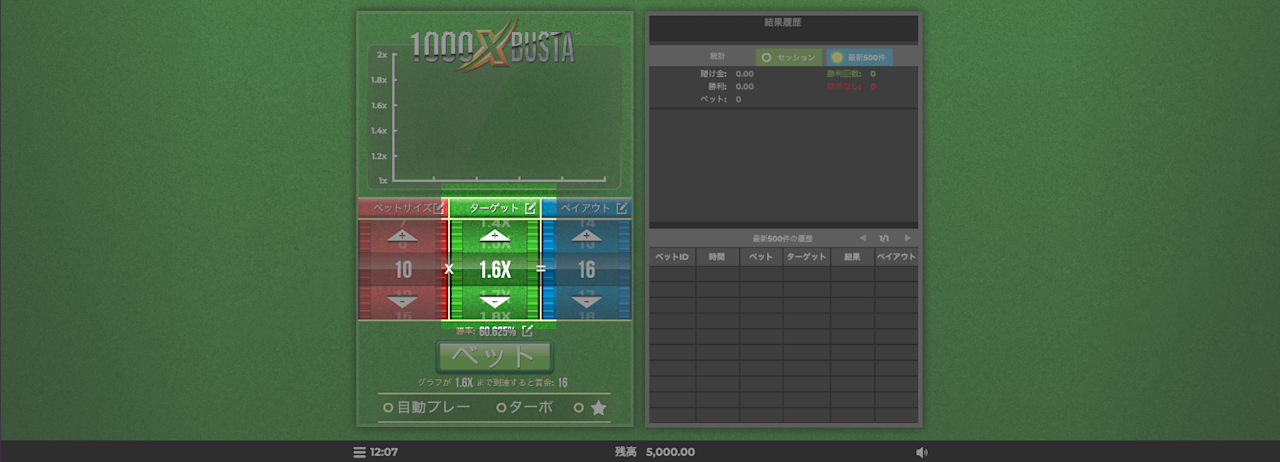Click the 賭け金 0.00 statistic

click(728, 74)
